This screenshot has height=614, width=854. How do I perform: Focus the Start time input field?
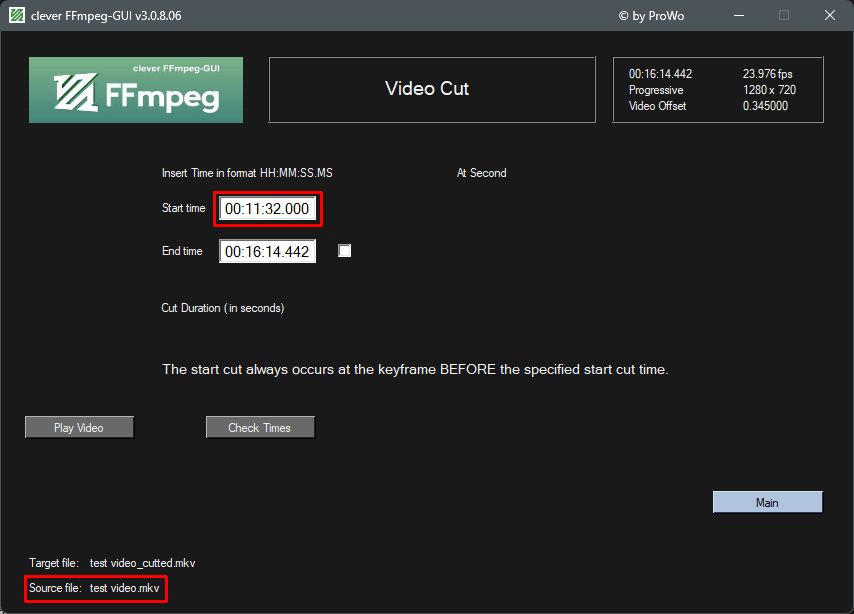click(x=267, y=209)
